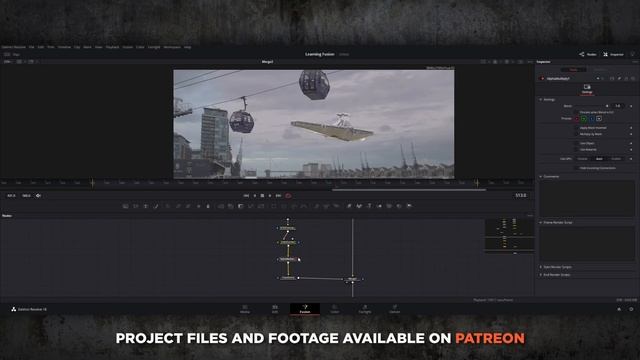Check Use Object option
The width and height of the screenshot is (640, 360).
(576, 143)
